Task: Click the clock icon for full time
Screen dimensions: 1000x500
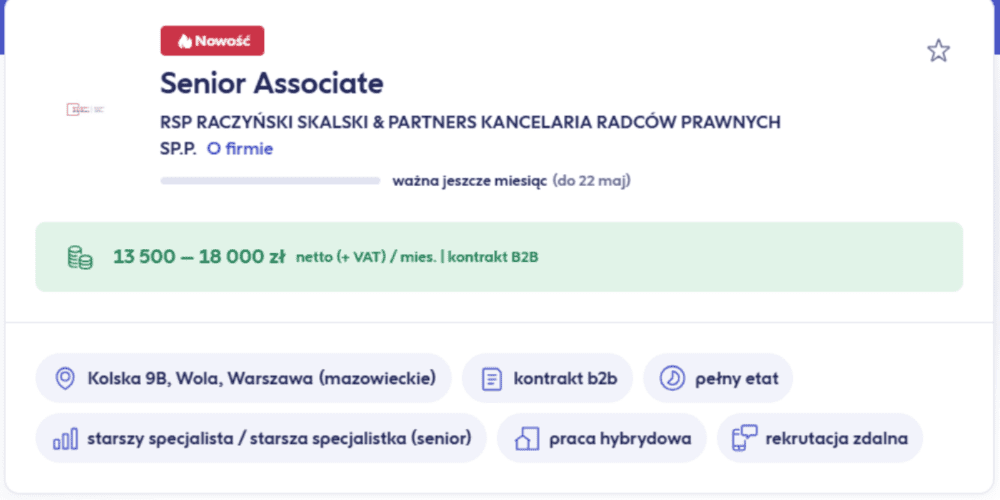Action: [x=672, y=379]
